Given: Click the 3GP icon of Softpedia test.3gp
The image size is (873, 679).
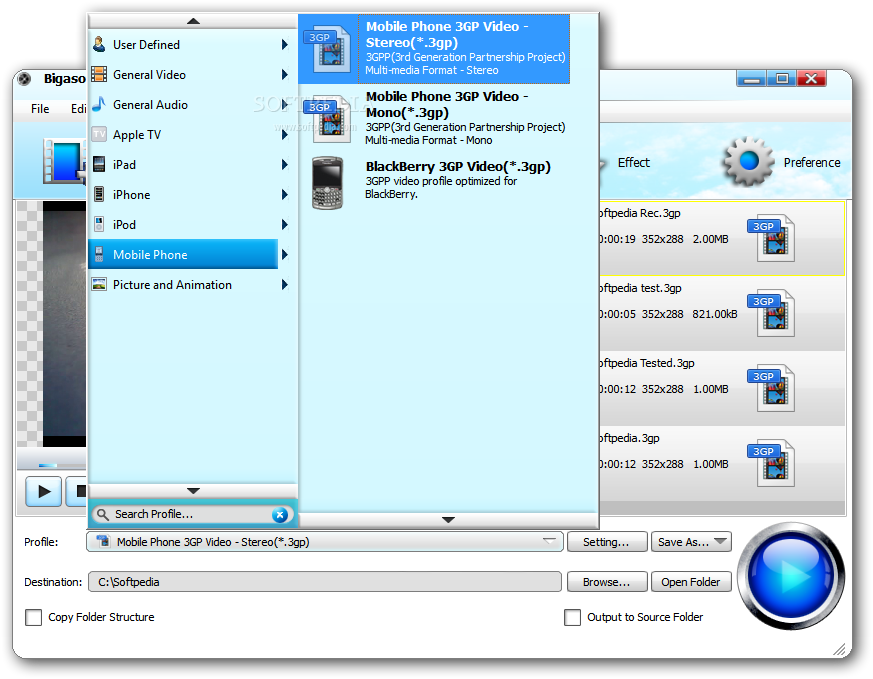Looking at the screenshot, I should pyautogui.click(x=772, y=313).
